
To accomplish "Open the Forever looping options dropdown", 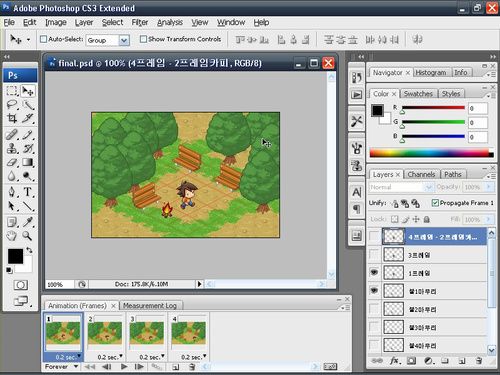I will [76, 366].
